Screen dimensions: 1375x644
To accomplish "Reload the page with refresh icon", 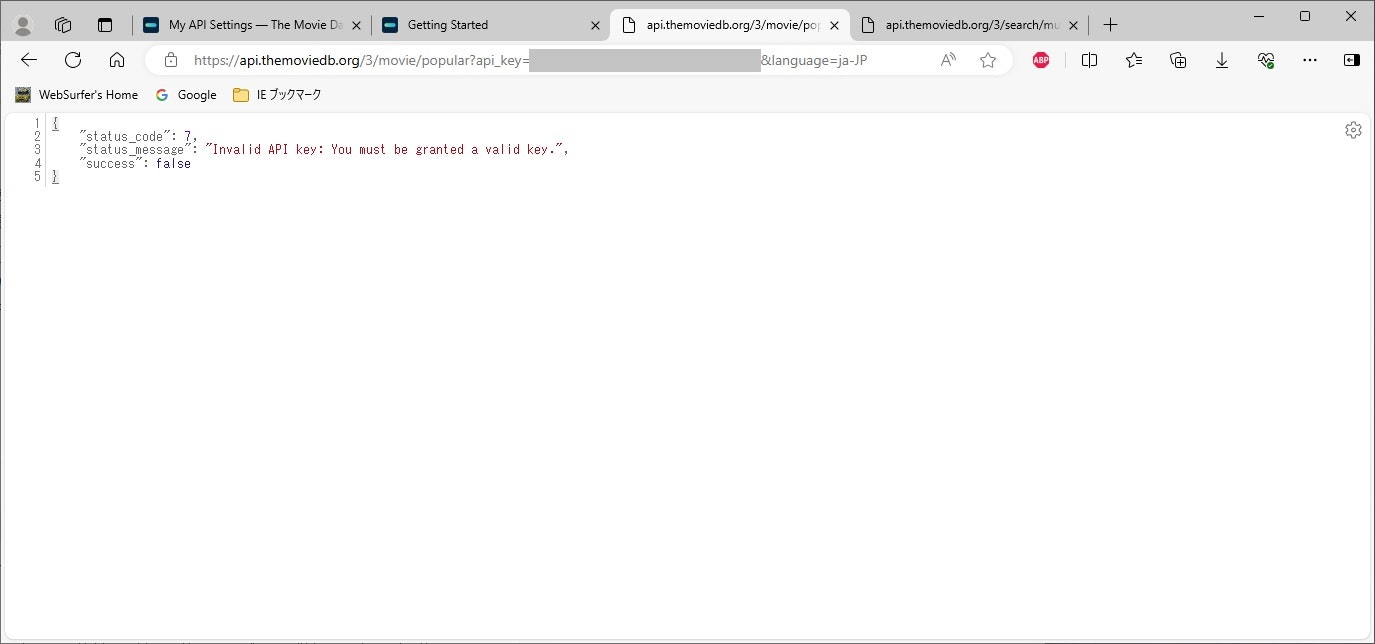I will (73, 60).
